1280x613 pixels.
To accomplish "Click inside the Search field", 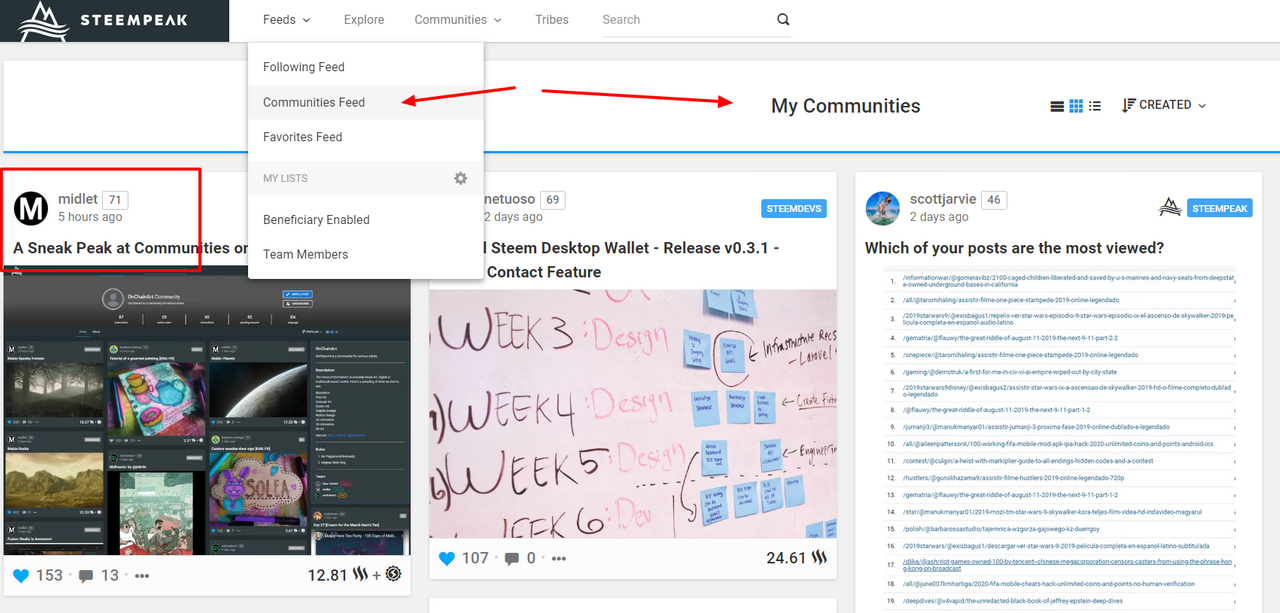I will [x=685, y=20].
